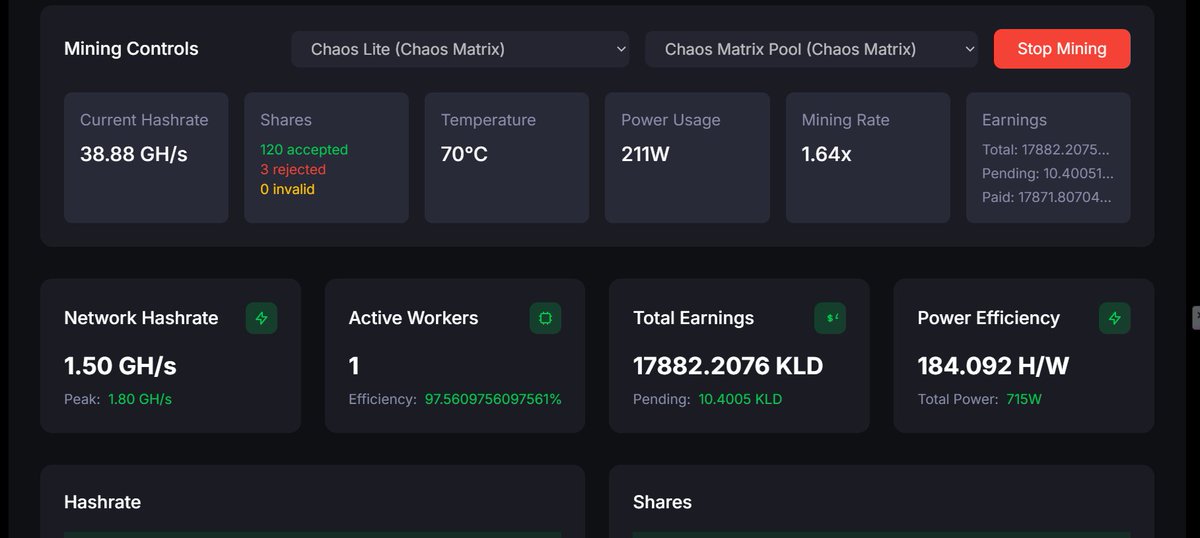The height and width of the screenshot is (538, 1200).
Task: Click the 3 rejected shares text
Action: coord(293,169)
